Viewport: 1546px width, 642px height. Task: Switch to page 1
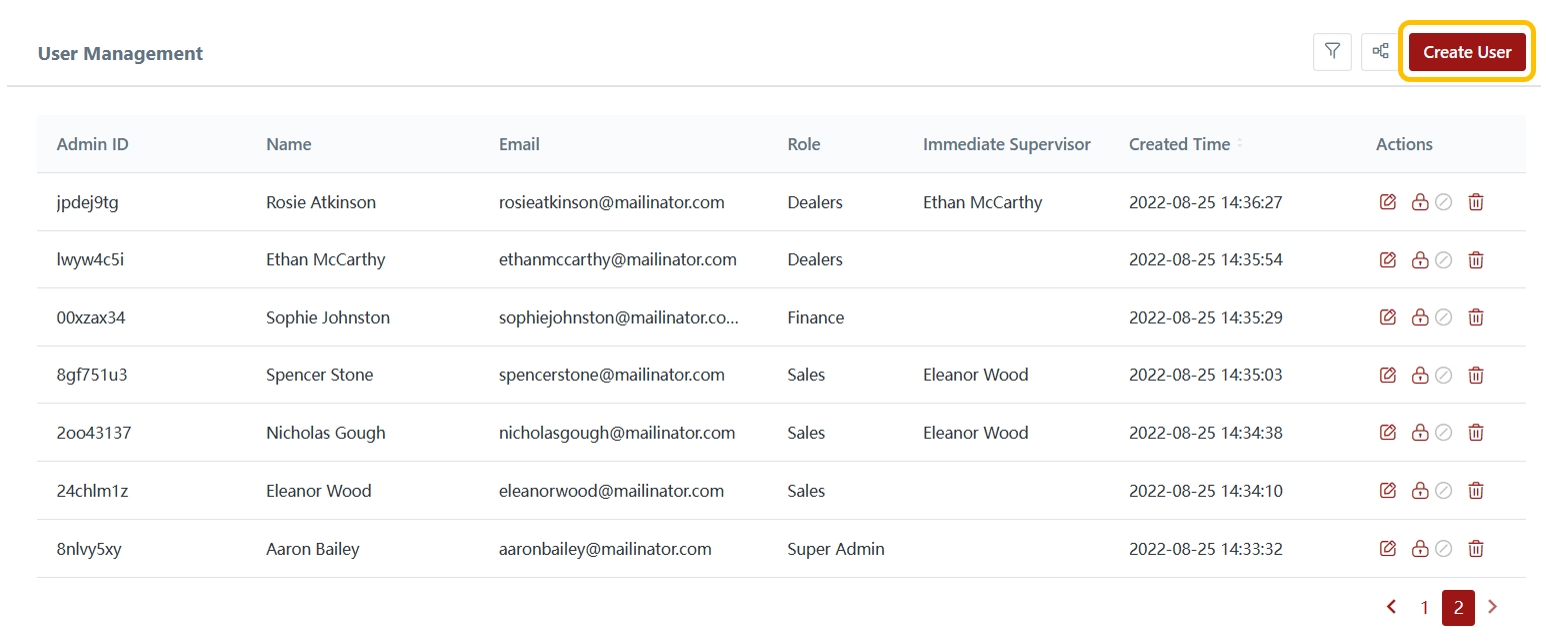point(1425,607)
